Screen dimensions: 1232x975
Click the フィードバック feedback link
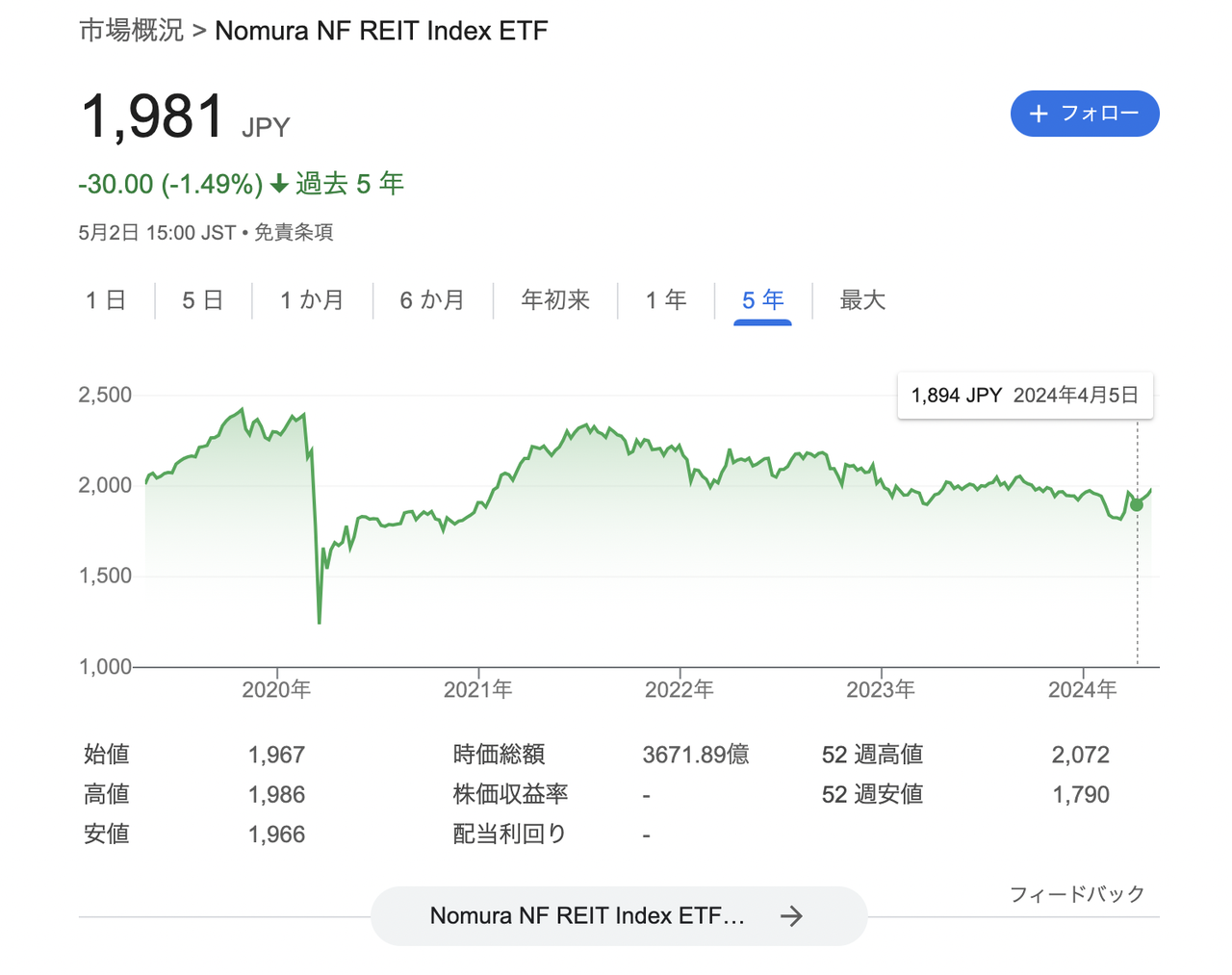pos(1077,894)
